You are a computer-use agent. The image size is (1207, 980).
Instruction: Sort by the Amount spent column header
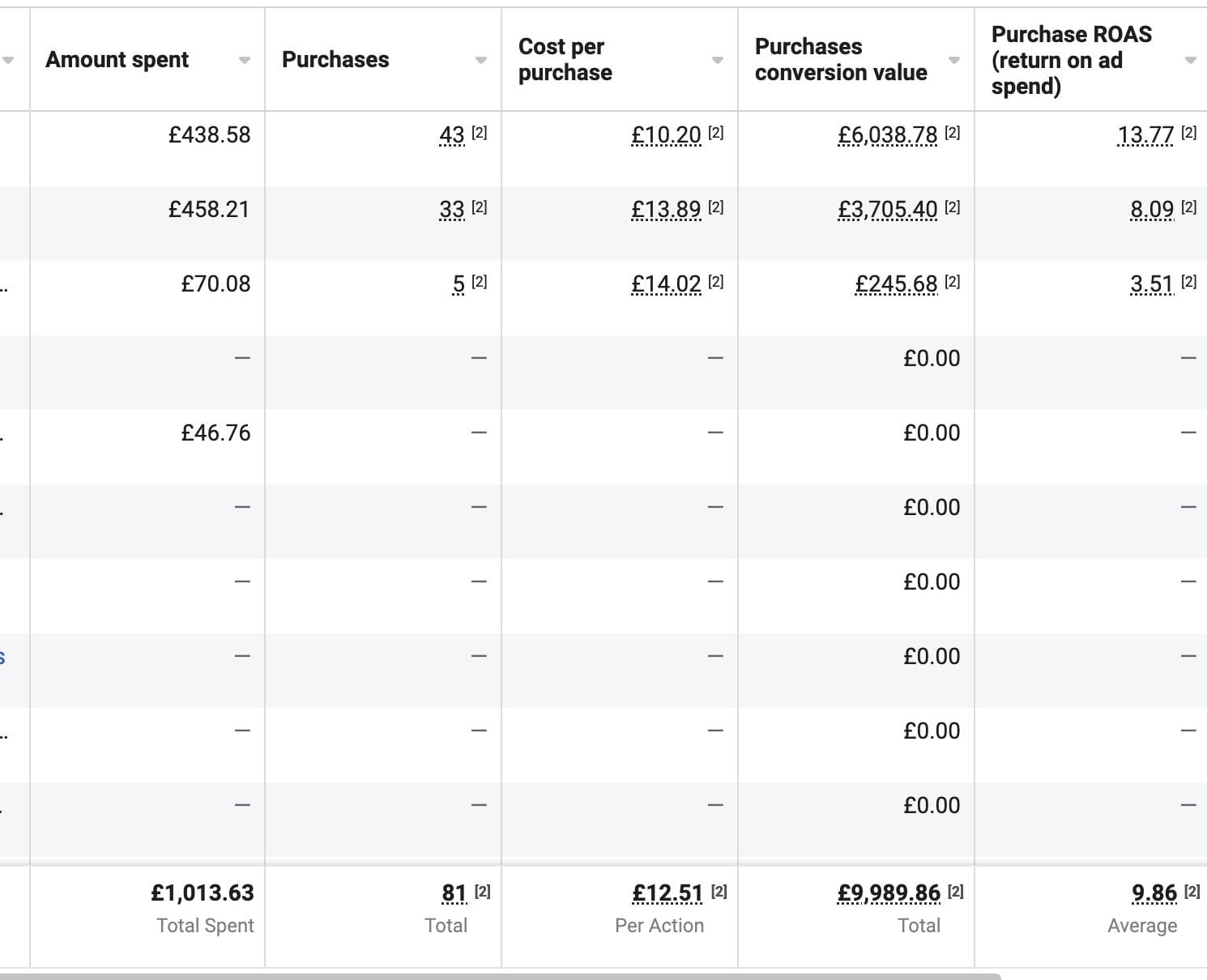tap(117, 60)
